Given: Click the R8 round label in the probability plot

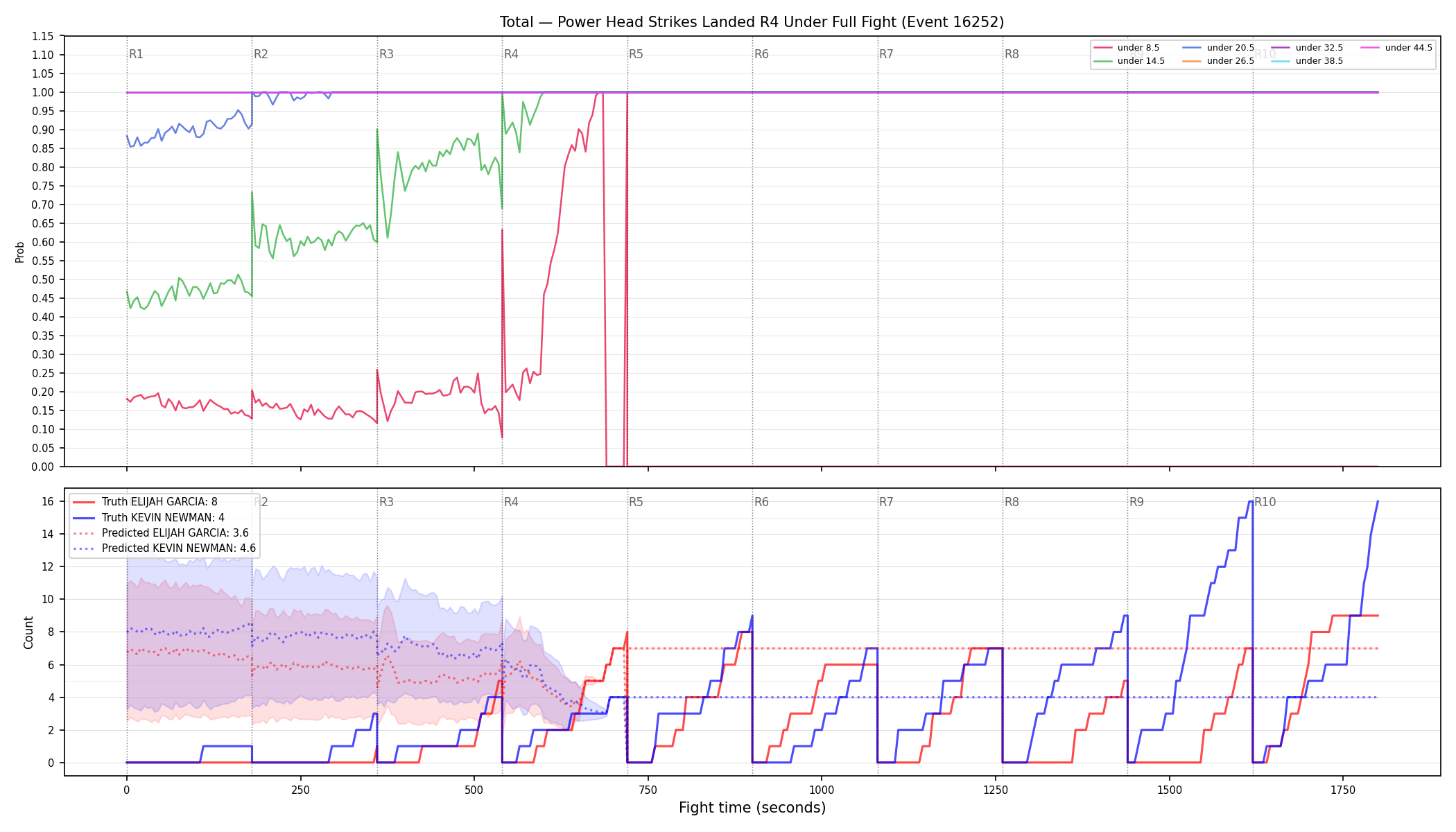Looking at the screenshot, I should 1012,54.
